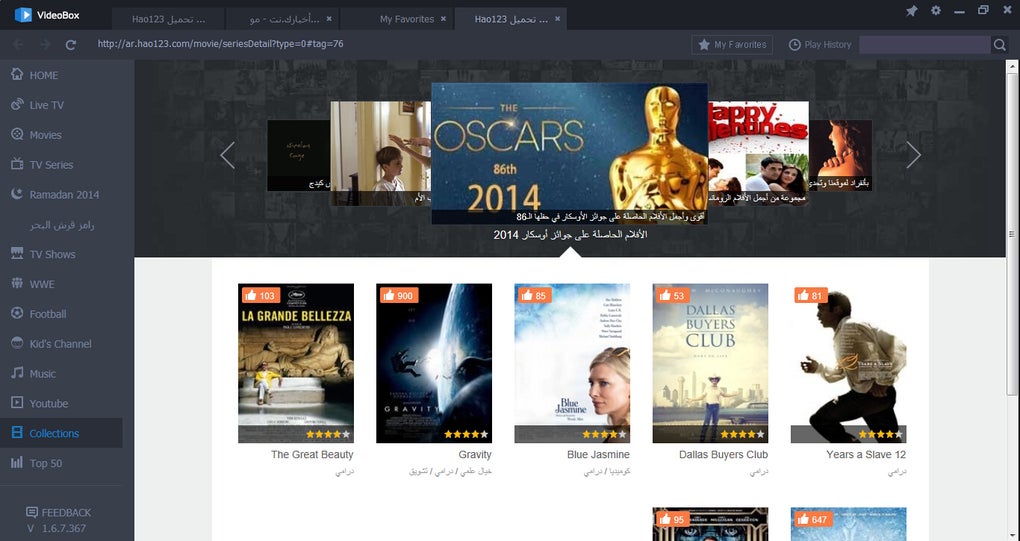The height and width of the screenshot is (541, 1020).
Task: Click the version text V 1.6.7.367
Action: pyautogui.click(x=57, y=528)
